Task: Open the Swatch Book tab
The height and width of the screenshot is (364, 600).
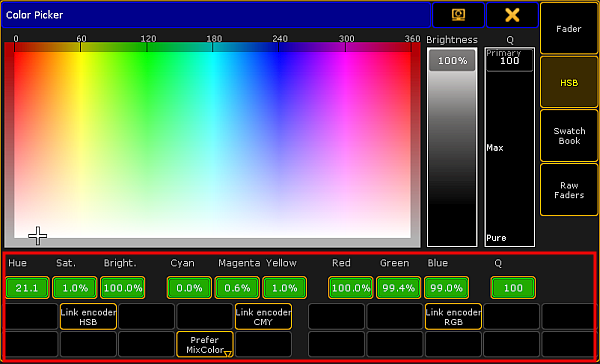Action: click(569, 135)
